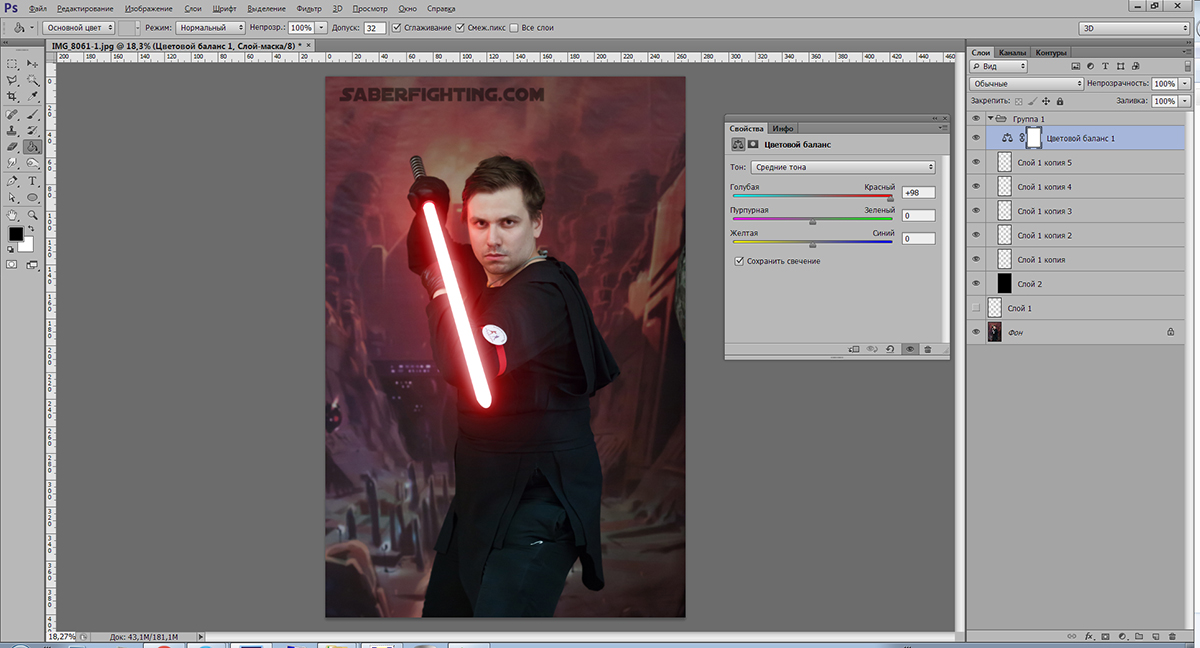Choose the Horizontal Type tool
The image size is (1200, 648).
[33, 181]
